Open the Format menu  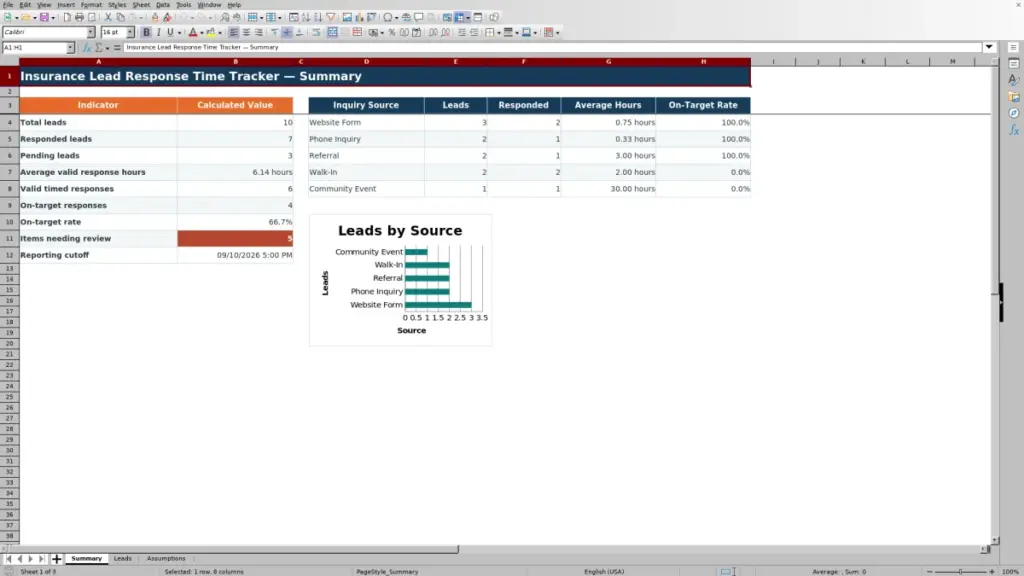91,5
